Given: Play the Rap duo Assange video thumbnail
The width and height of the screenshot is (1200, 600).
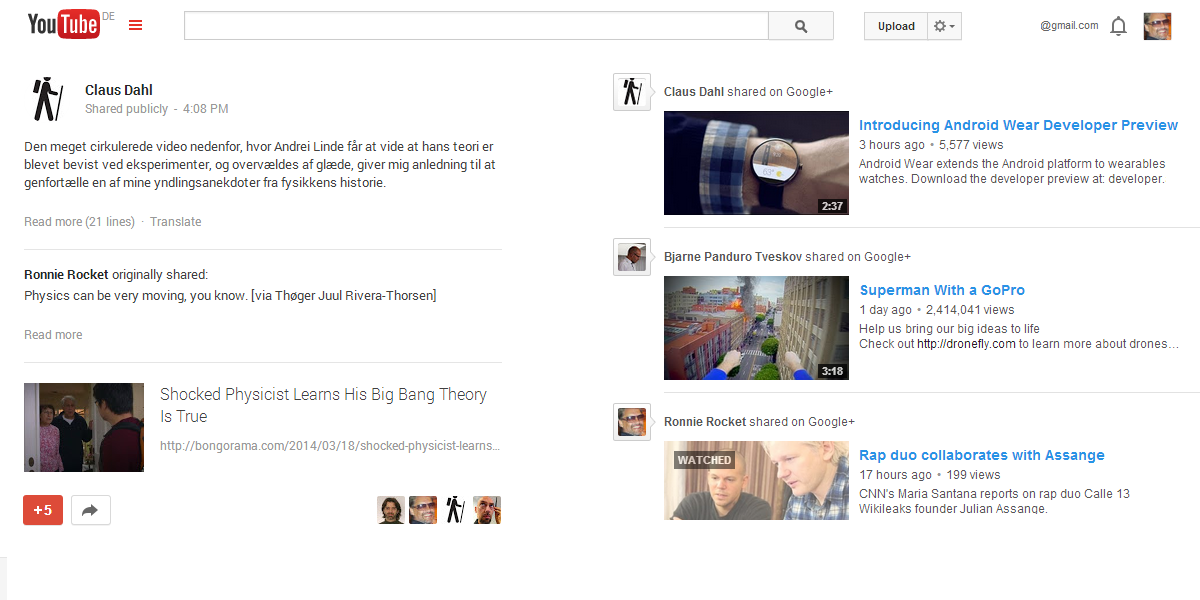Looking at the screenshot, I should point(756,480).
